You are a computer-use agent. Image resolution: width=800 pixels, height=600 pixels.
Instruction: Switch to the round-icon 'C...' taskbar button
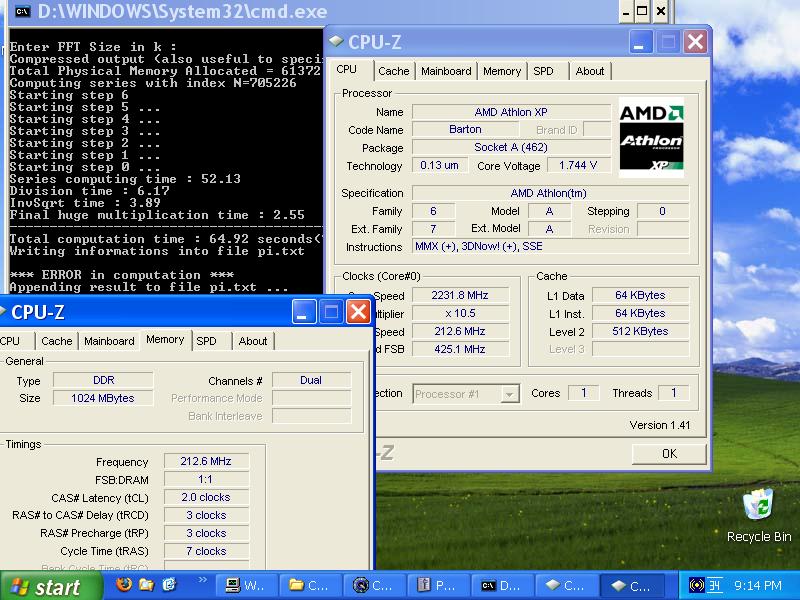pos(374,586)
